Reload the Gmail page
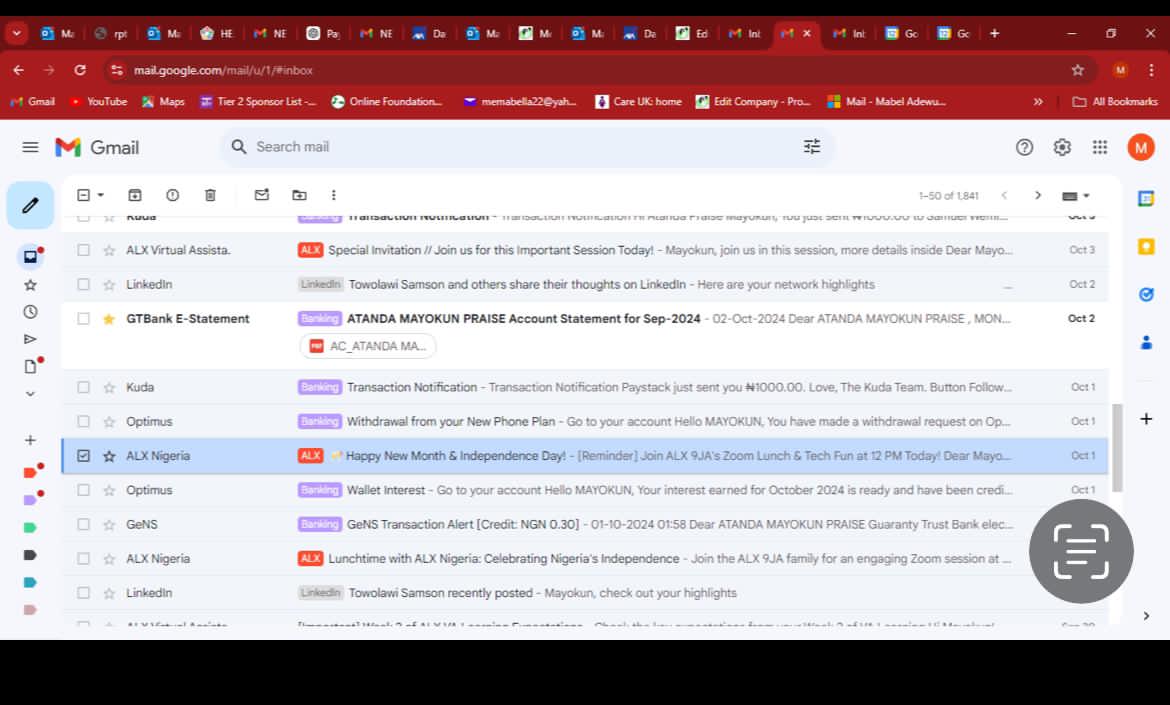This screenshot has width=1170, height=705. [80, 70]
